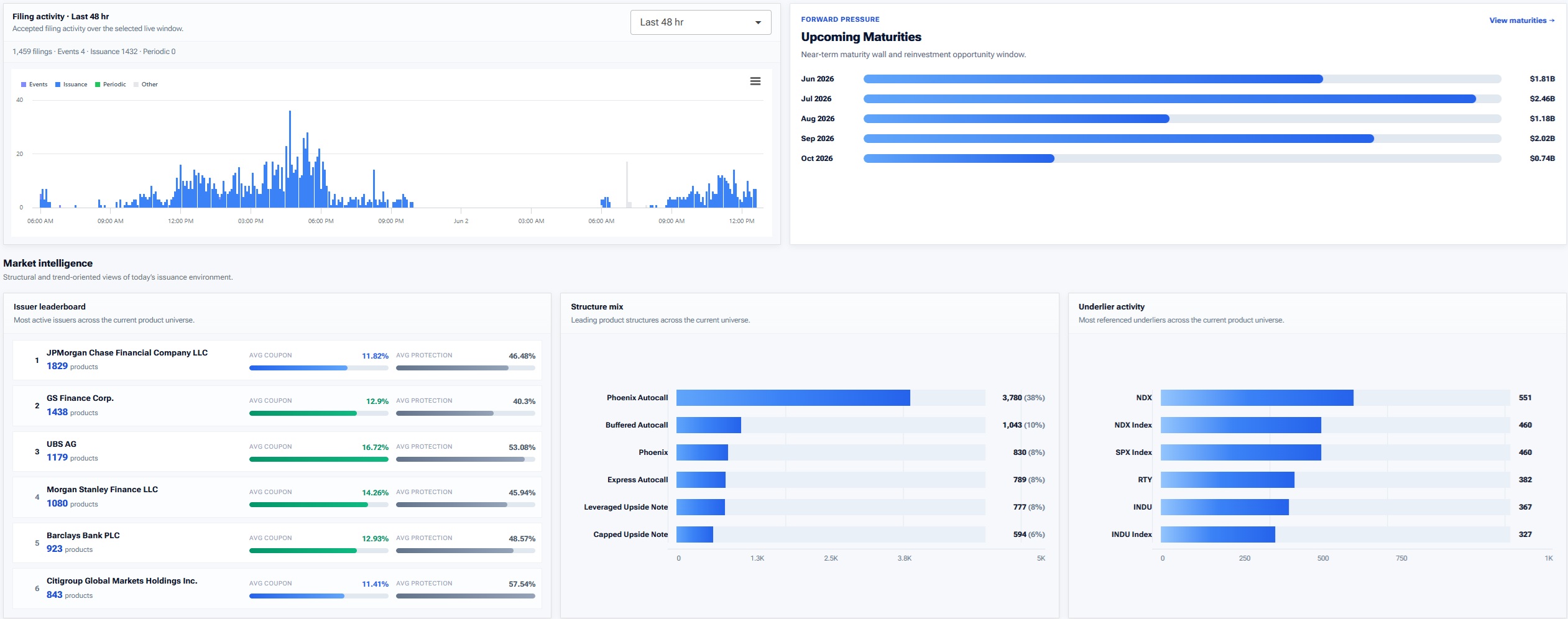Click the Jul 2026 maturity bar
The height and width of the screenshot is (619, 1568).
point(1169,99)
